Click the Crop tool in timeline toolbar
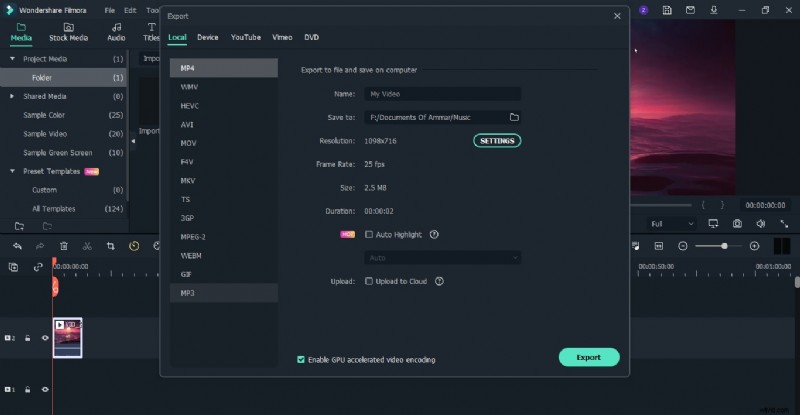This screenshot has width=800, height=415. pyautogui.click(x=110, y=246)
